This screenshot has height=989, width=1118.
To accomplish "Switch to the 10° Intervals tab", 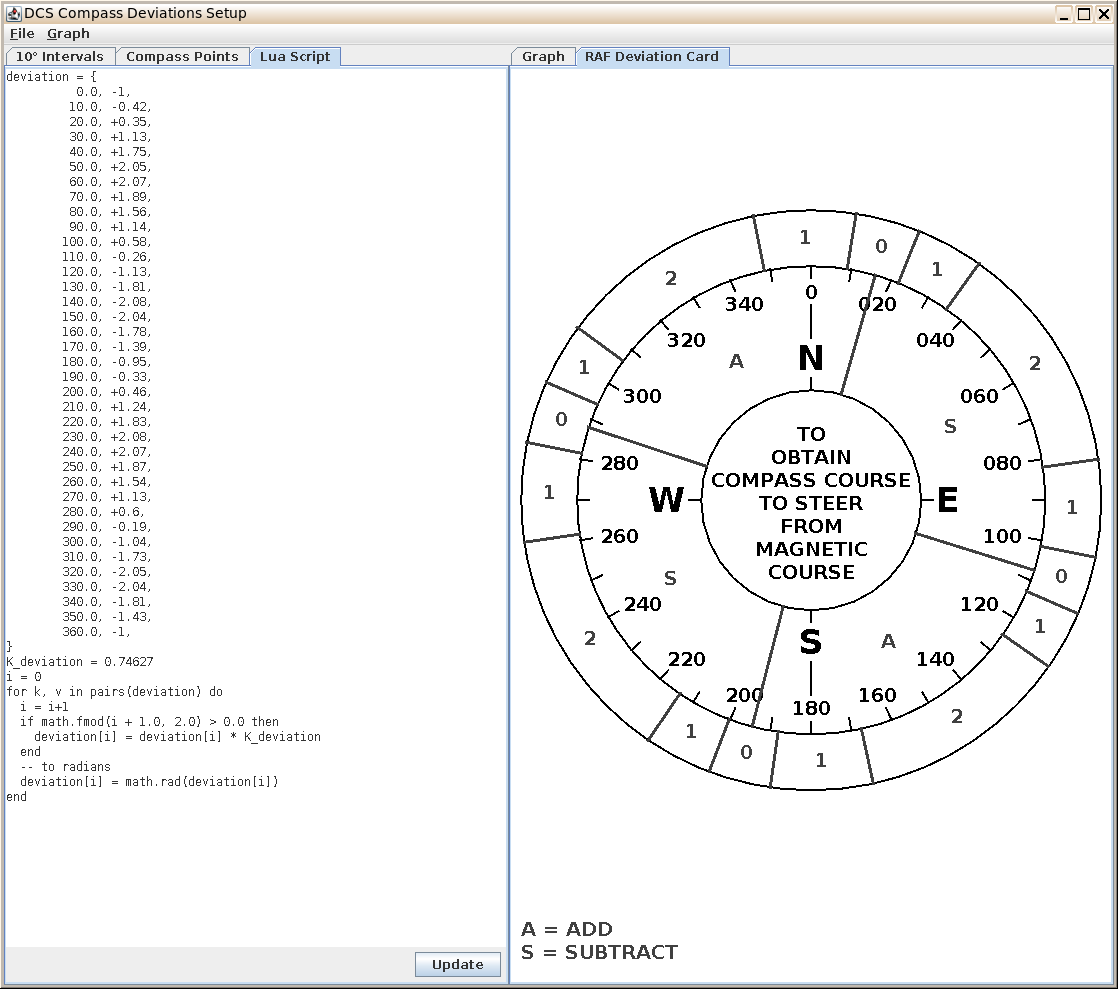I will pyautogui.click(x=59, y=56).
